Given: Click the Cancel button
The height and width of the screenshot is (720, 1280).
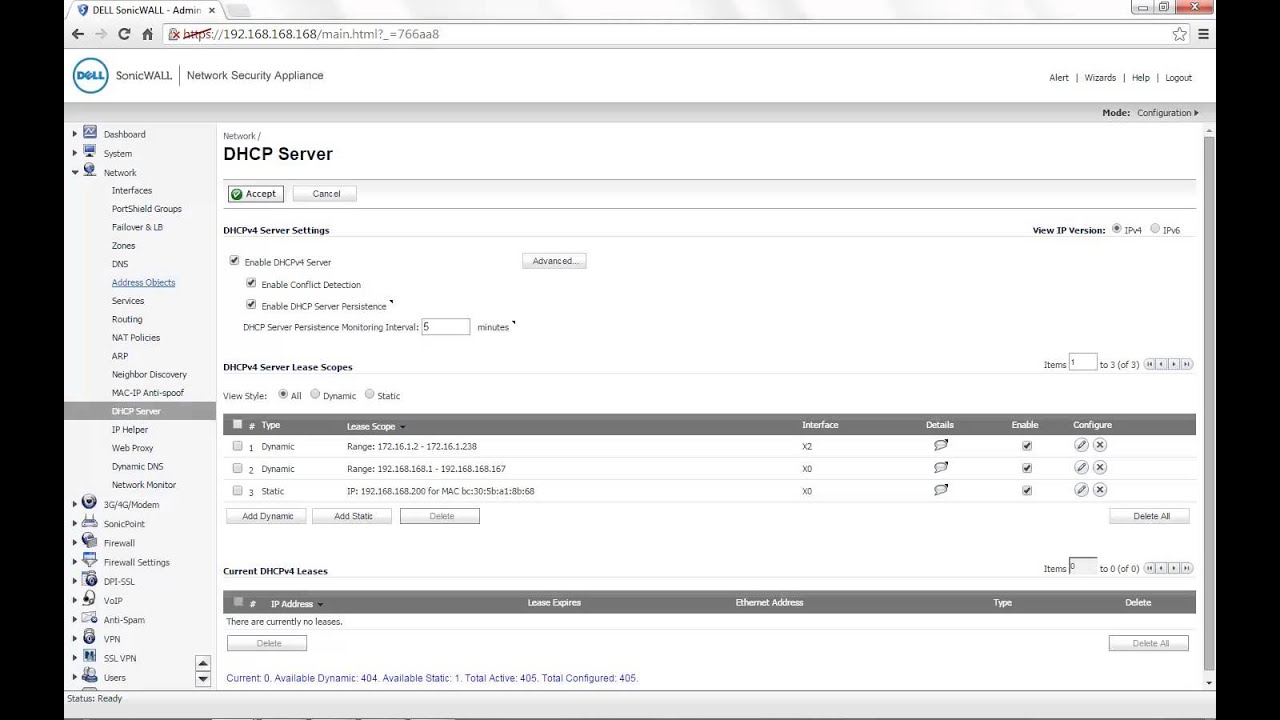Looking at the screenshot, I should tap(326, 193).
